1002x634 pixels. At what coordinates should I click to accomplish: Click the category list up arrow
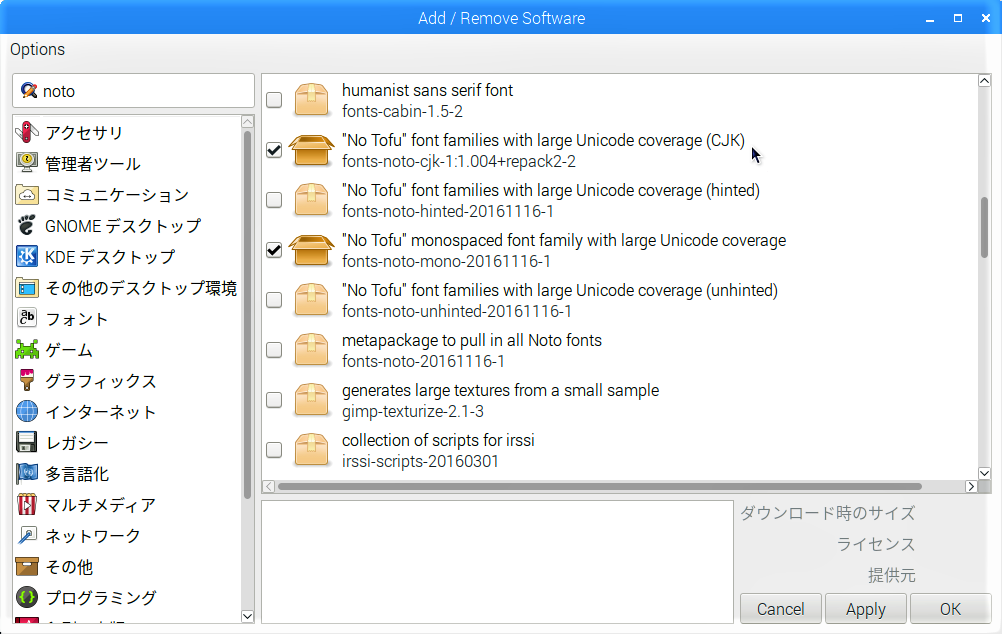[x=247, y=121]
